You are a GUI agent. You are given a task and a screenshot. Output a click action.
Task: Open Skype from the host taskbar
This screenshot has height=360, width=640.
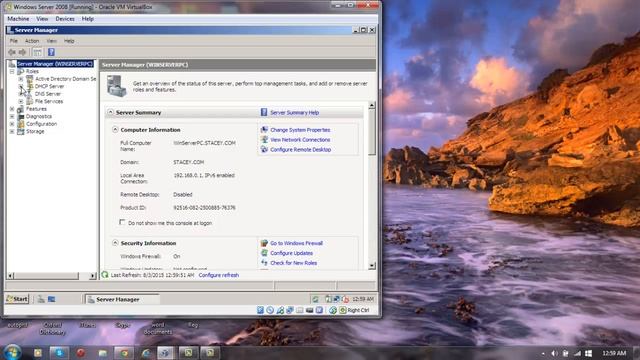[x=59, y=353]
